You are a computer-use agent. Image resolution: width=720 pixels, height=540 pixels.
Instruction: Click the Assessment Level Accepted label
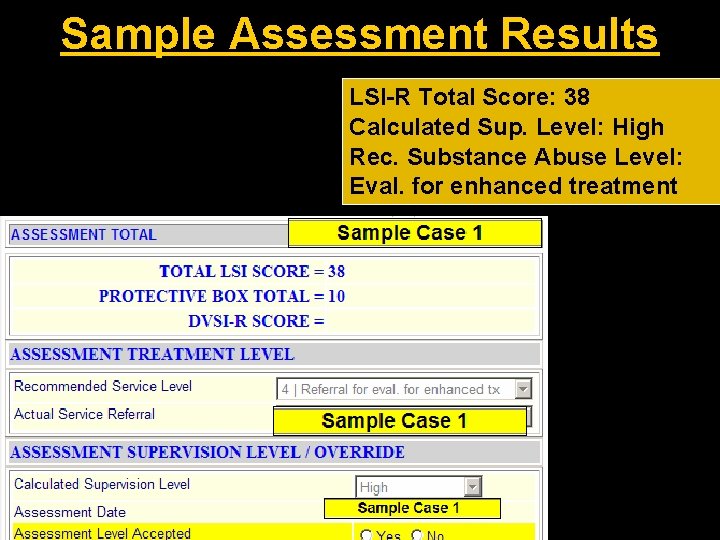102,533
